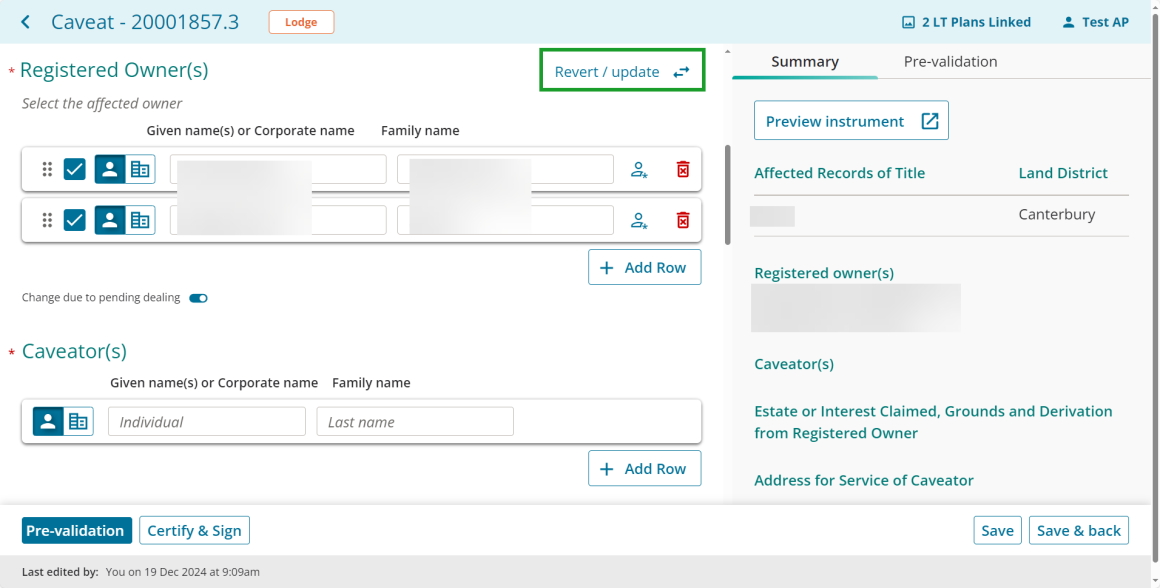Open the 2 LT Plans Linked image icon
1160x588 pixels.
(x=908, y=22)
